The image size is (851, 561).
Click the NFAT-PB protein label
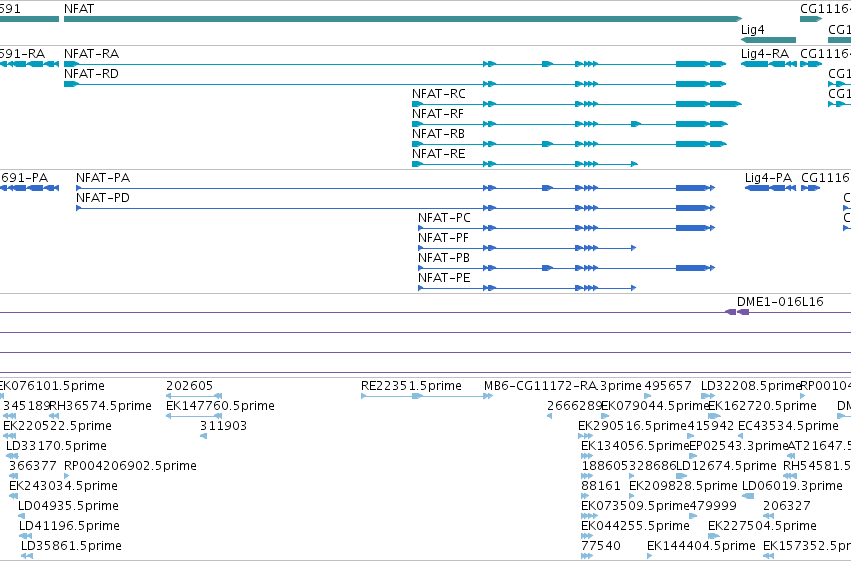(x=444, y=258)
